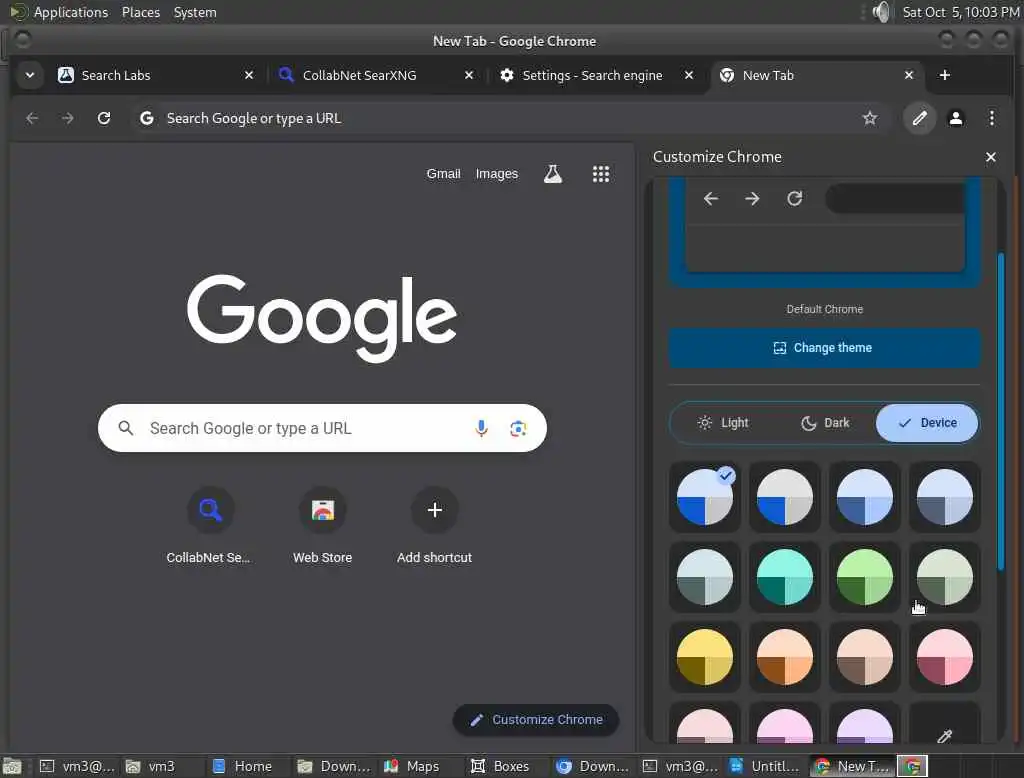Open the Chrome profile avatar
Viewport: 1024px width, 778px height.
pyautogui.click(x=955, y=118)
